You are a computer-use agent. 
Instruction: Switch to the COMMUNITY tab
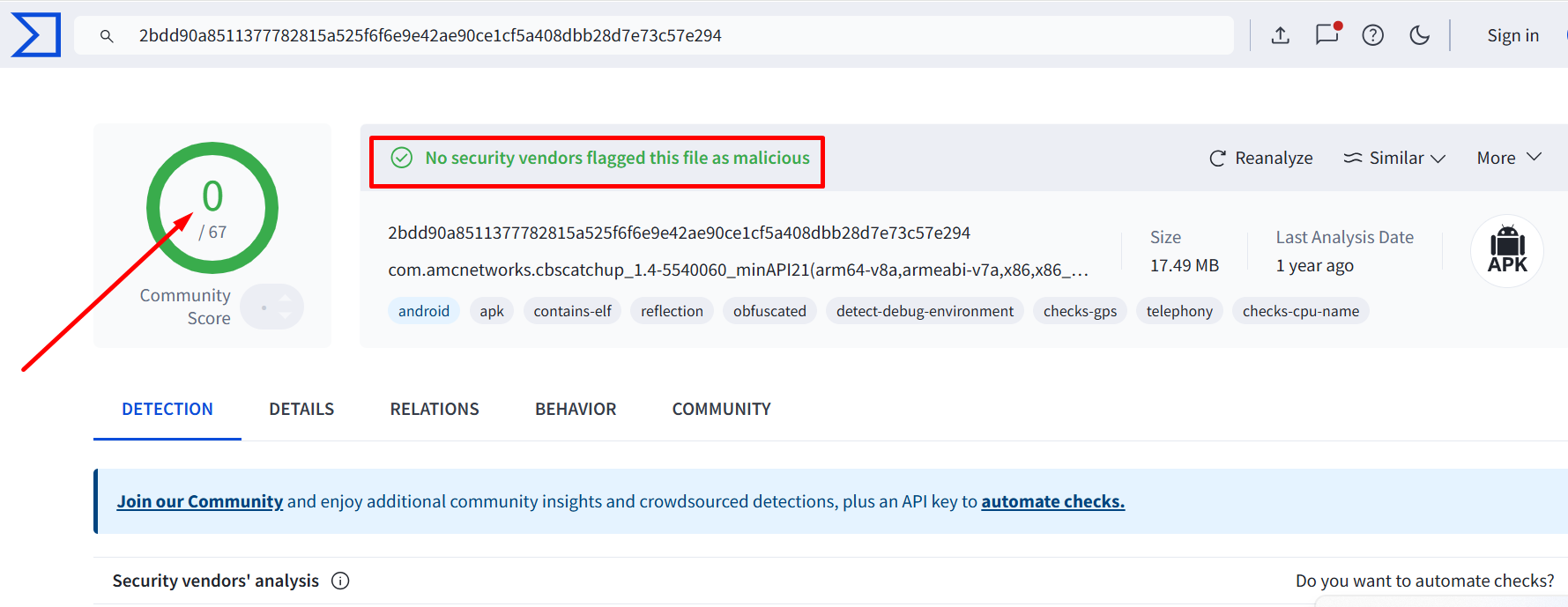pyautogui.click(x=721, y=409)
